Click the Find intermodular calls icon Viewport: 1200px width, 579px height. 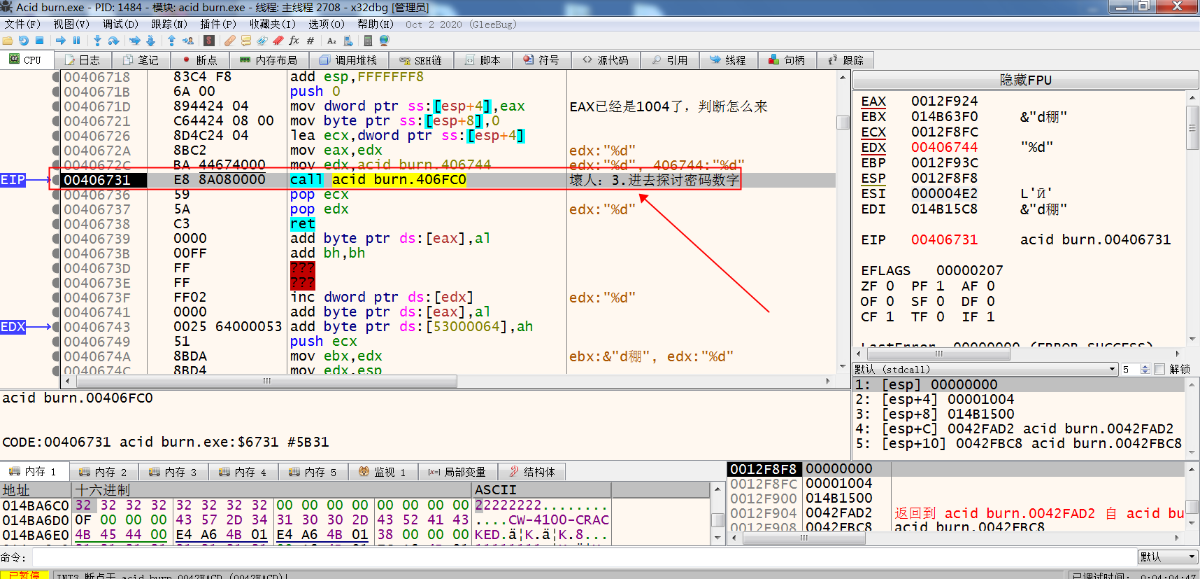click(347, 41)
